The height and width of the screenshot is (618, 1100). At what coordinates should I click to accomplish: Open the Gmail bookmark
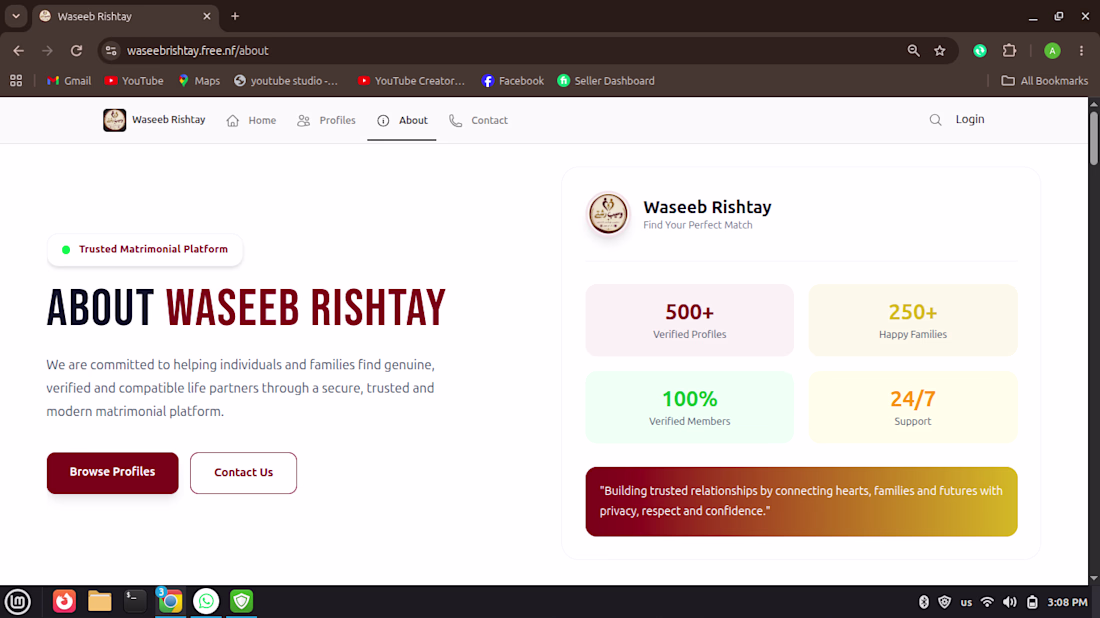click(69, 81)
